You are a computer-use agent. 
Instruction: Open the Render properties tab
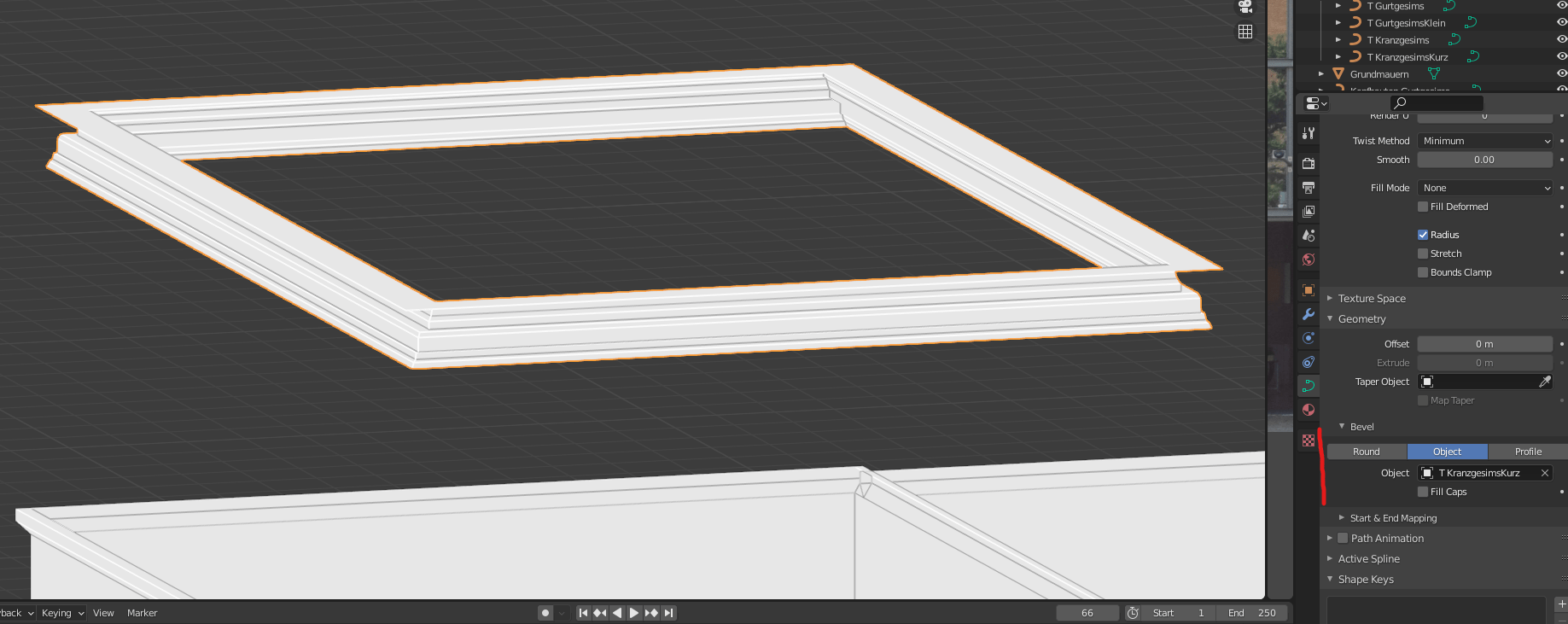1309,163
